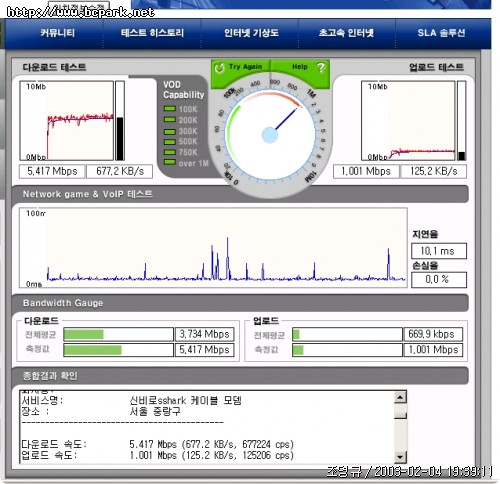Click the 5.417 Mbps download result field
This screenshot has height=484, width=500.
tap(52, 171)
